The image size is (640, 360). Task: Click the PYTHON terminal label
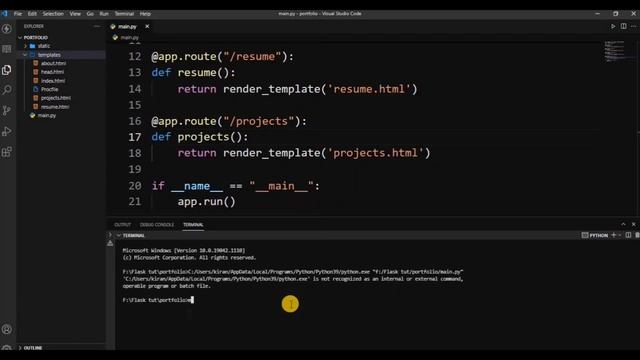pos(595,236)
